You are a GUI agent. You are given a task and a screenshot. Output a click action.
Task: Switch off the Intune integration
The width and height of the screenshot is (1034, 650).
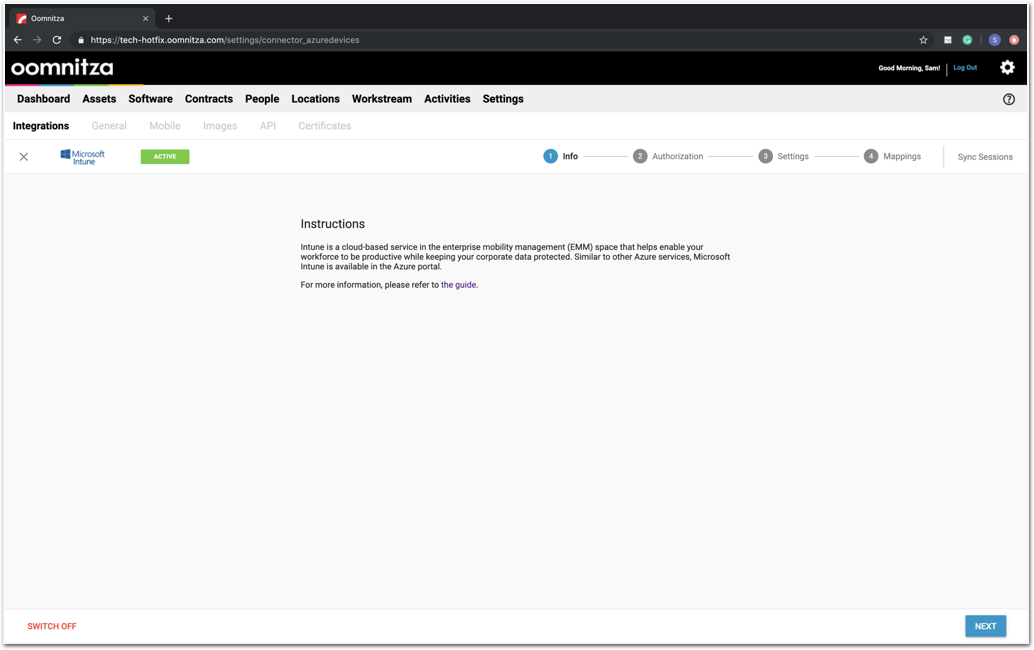[52, 626]
